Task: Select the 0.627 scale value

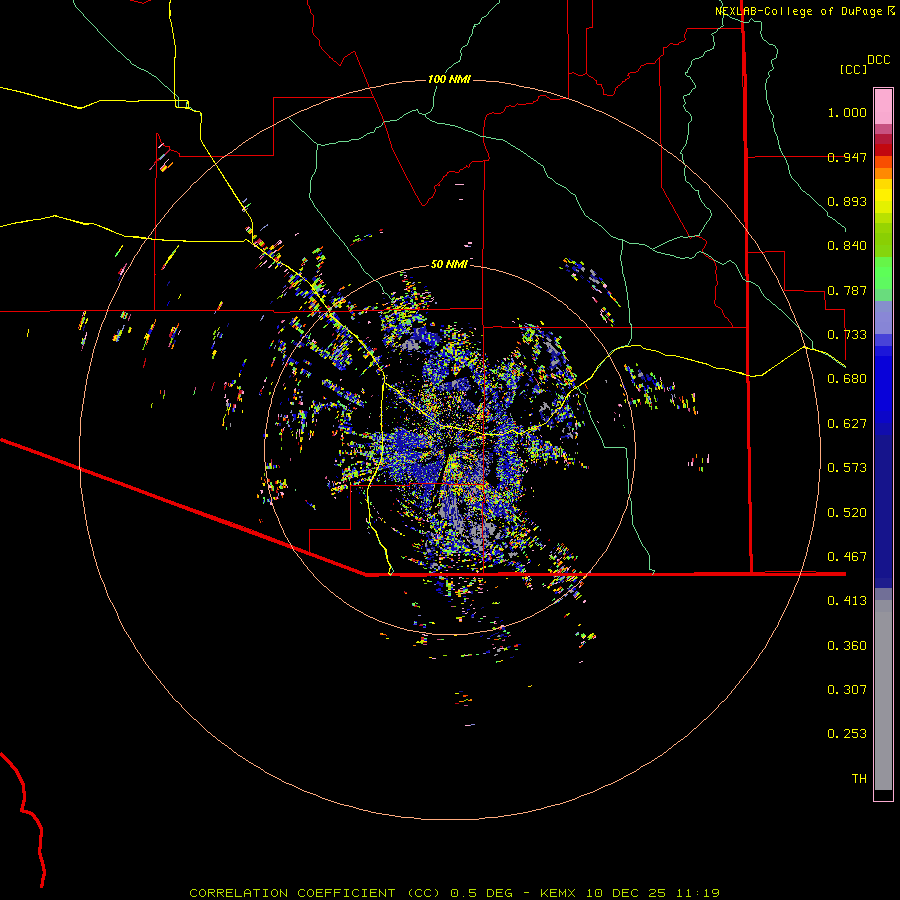Action: 847,424
